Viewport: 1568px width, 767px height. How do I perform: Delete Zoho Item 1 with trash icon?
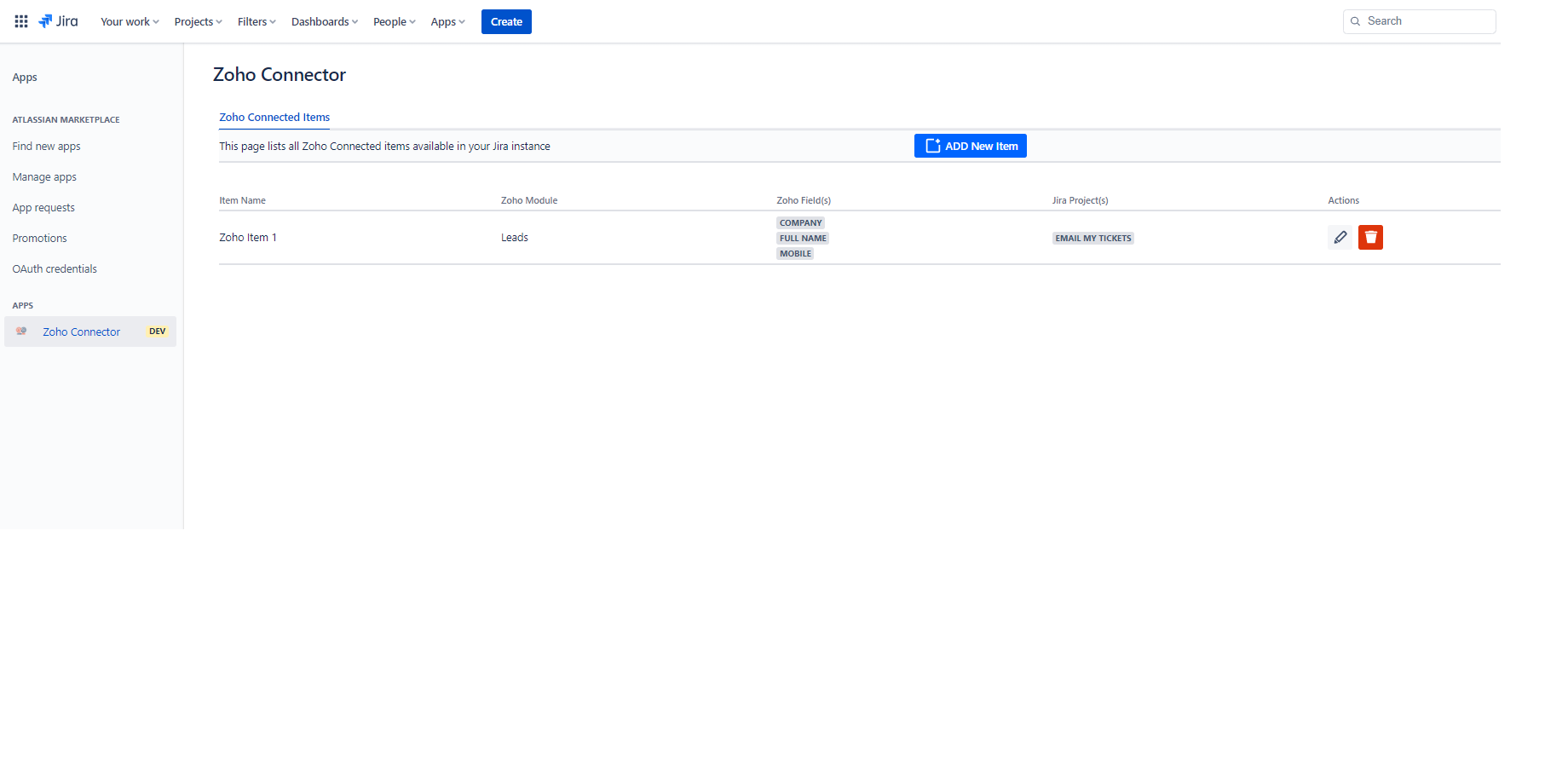(1370, 237)
